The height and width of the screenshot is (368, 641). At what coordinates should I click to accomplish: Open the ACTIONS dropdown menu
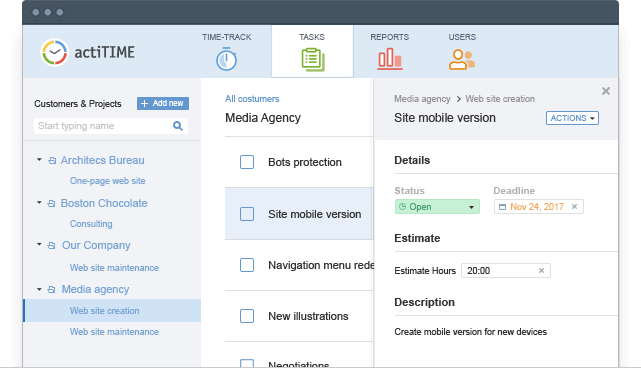click(572, 118)
